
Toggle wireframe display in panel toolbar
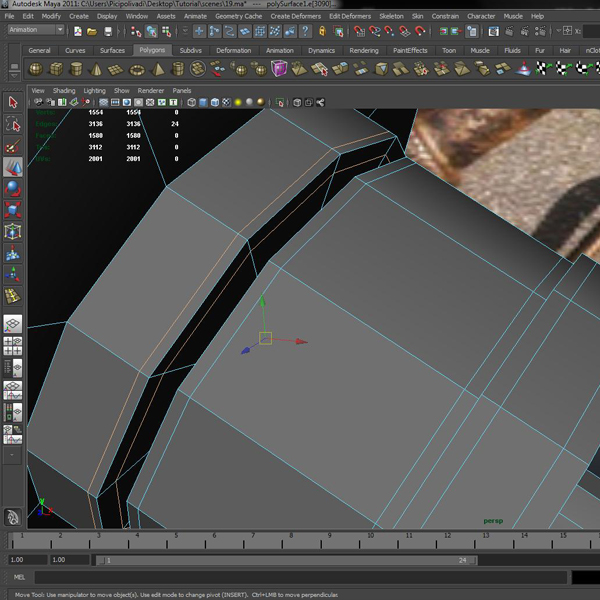coord(192,102)
